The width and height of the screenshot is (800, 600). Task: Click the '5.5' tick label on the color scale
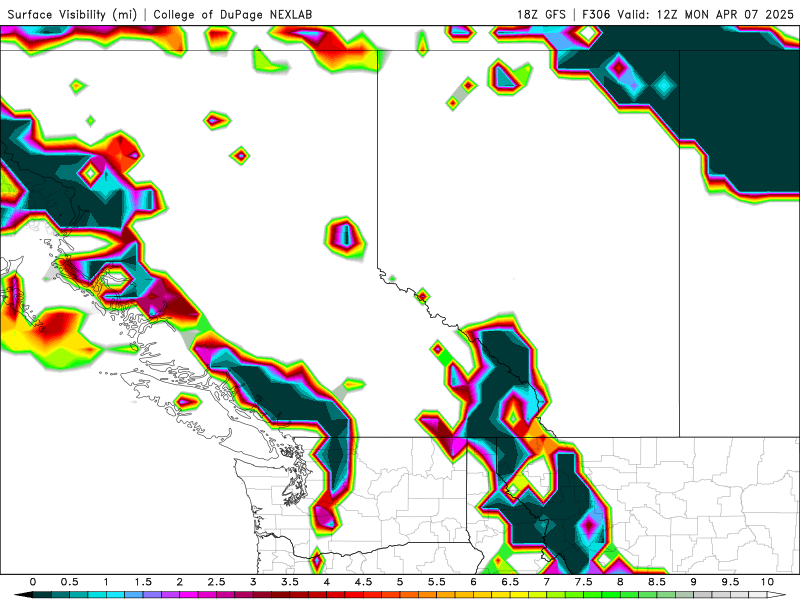click(437, 582)
